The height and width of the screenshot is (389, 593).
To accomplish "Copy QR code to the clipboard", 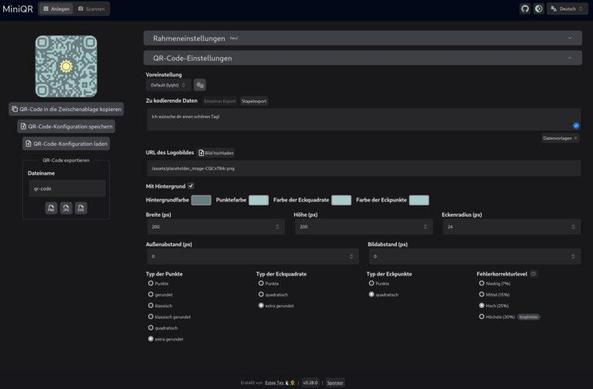I will click(66, 109).
